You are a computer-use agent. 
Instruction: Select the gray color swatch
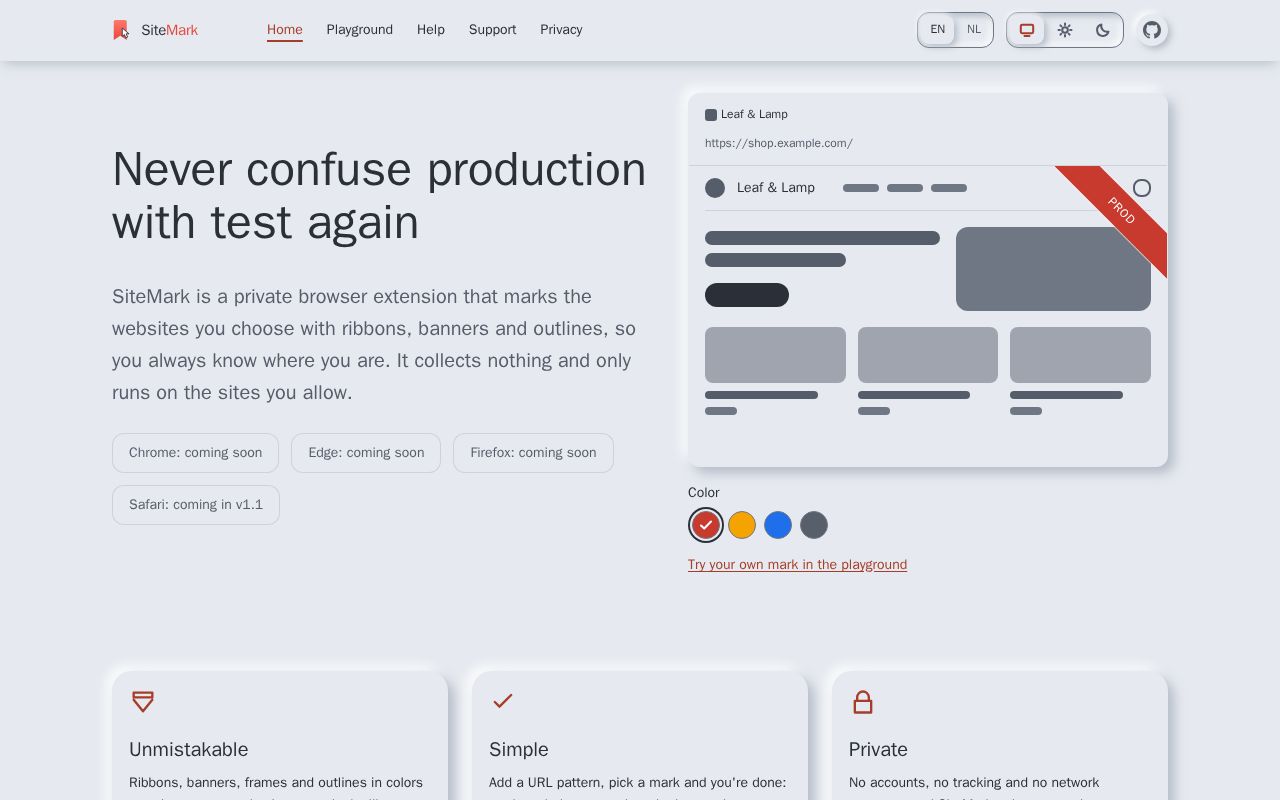814,525
